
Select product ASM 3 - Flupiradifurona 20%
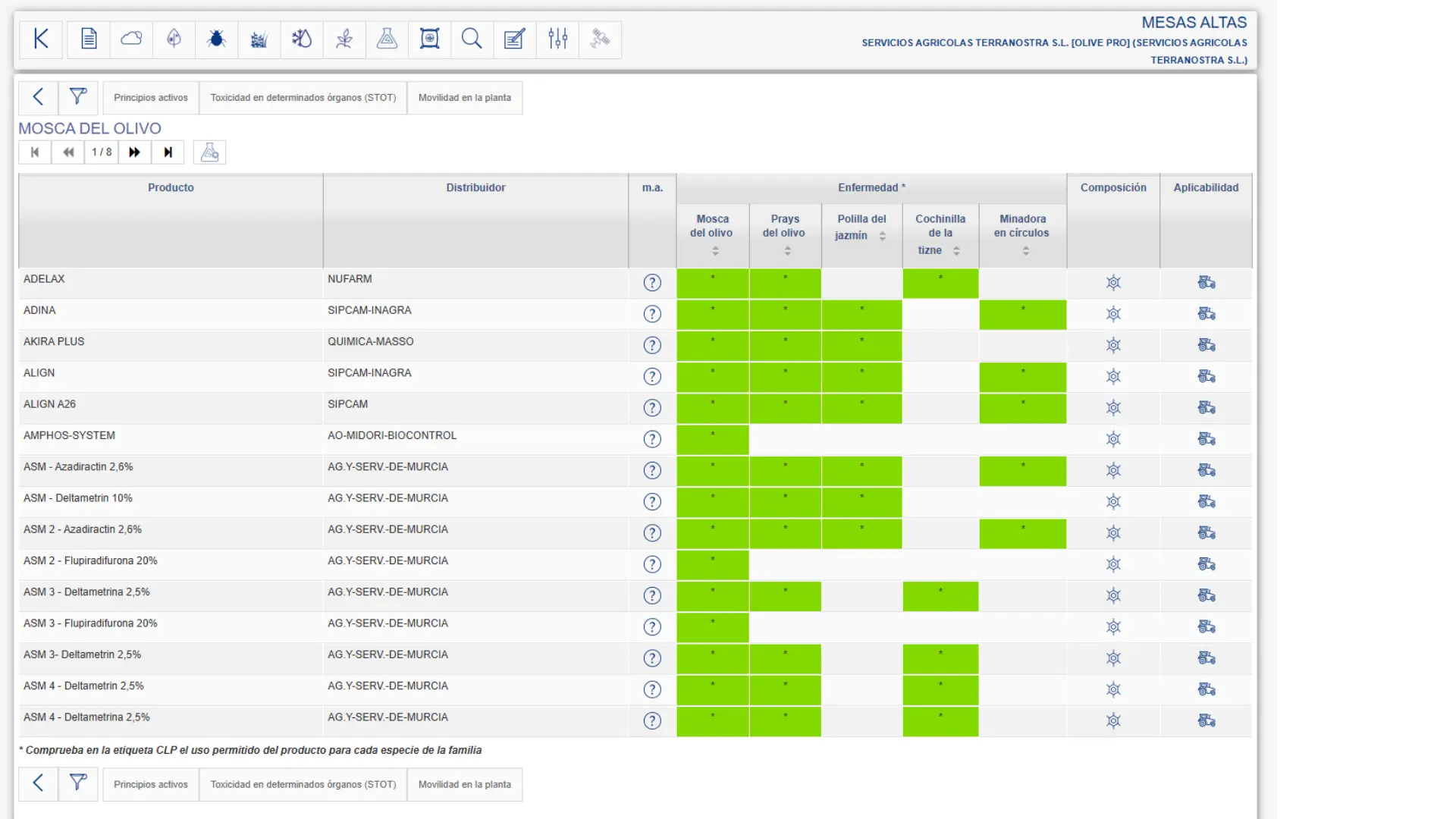90,623
